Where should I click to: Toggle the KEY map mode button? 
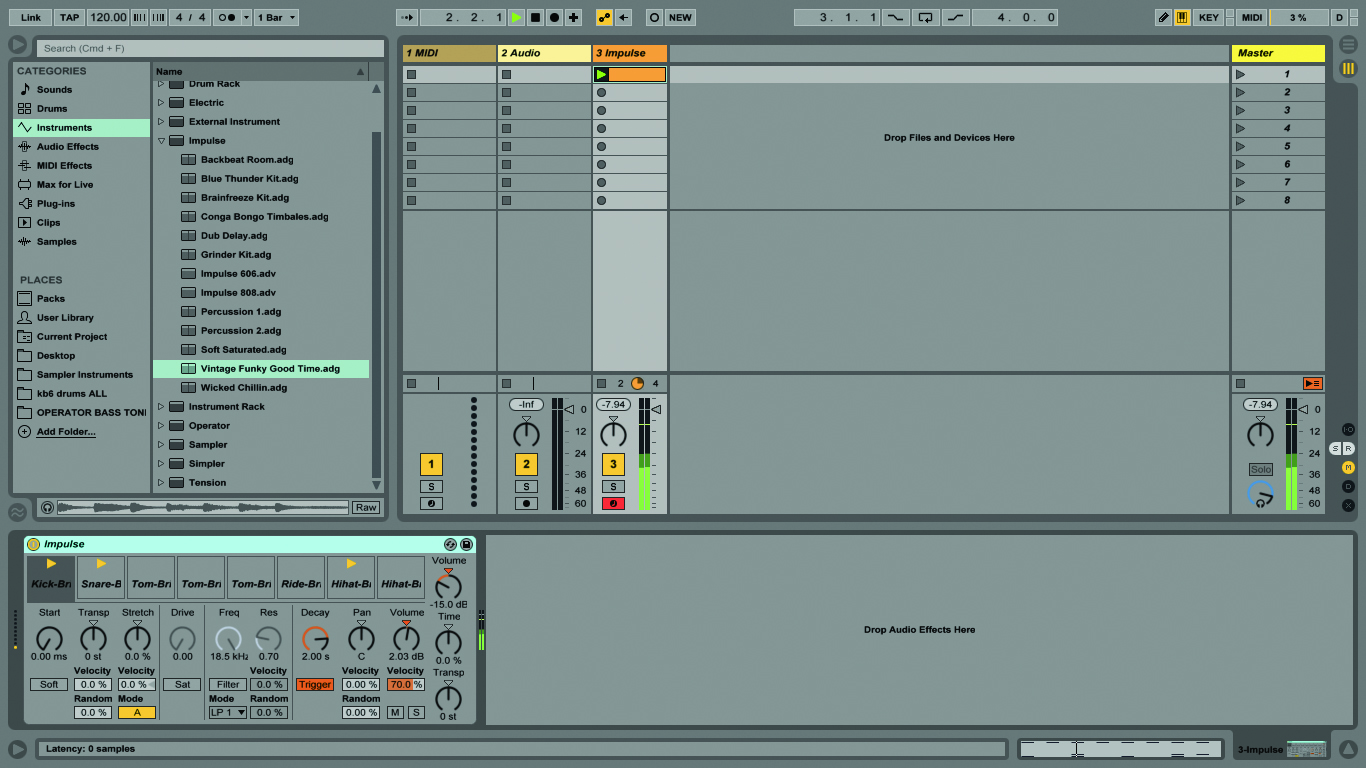[x=1209, y=17]
